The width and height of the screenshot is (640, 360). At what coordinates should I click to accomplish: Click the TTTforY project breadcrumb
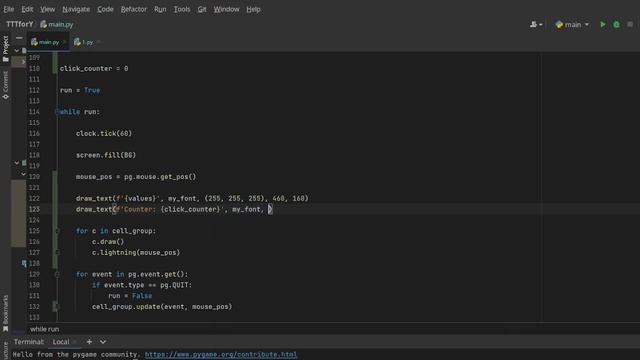click(19, 24)
